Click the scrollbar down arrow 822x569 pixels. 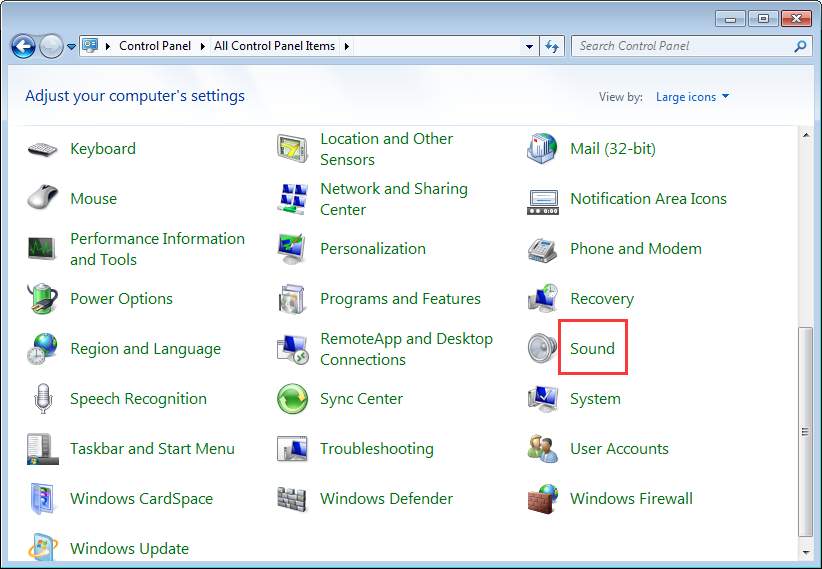[805, 552]
